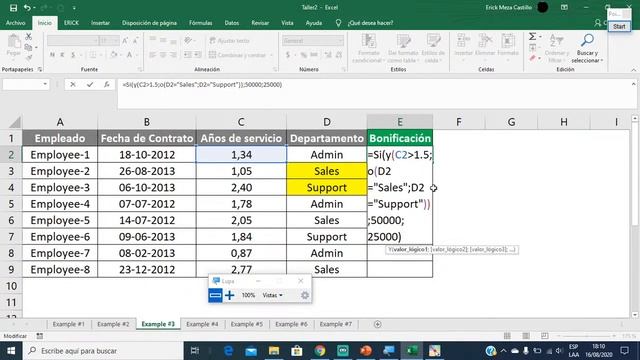Screen dimensions: 640x360
Task: Select row 5 header
Action: [11, 204]
